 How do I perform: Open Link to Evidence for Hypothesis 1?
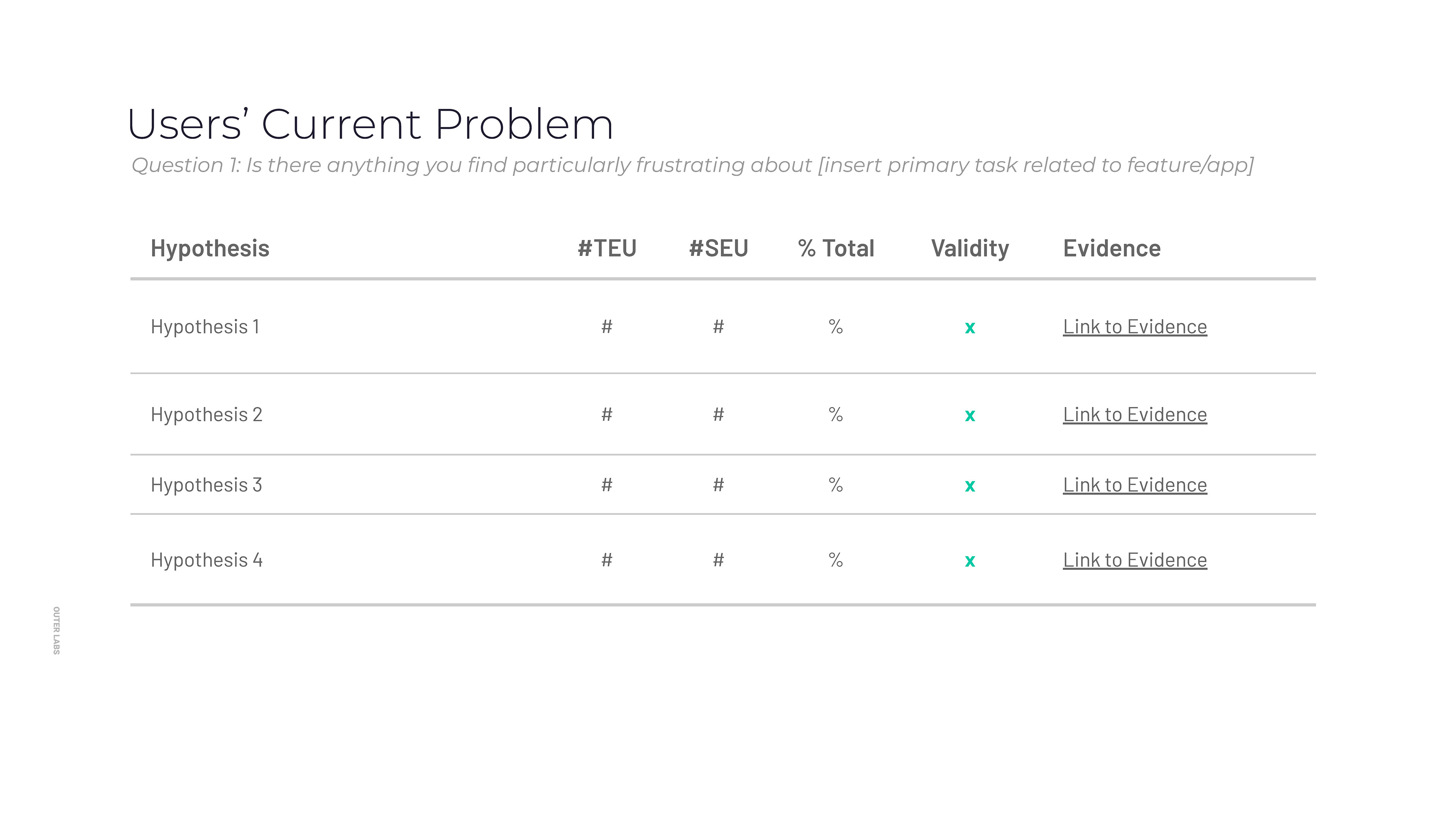point(1134,327)
